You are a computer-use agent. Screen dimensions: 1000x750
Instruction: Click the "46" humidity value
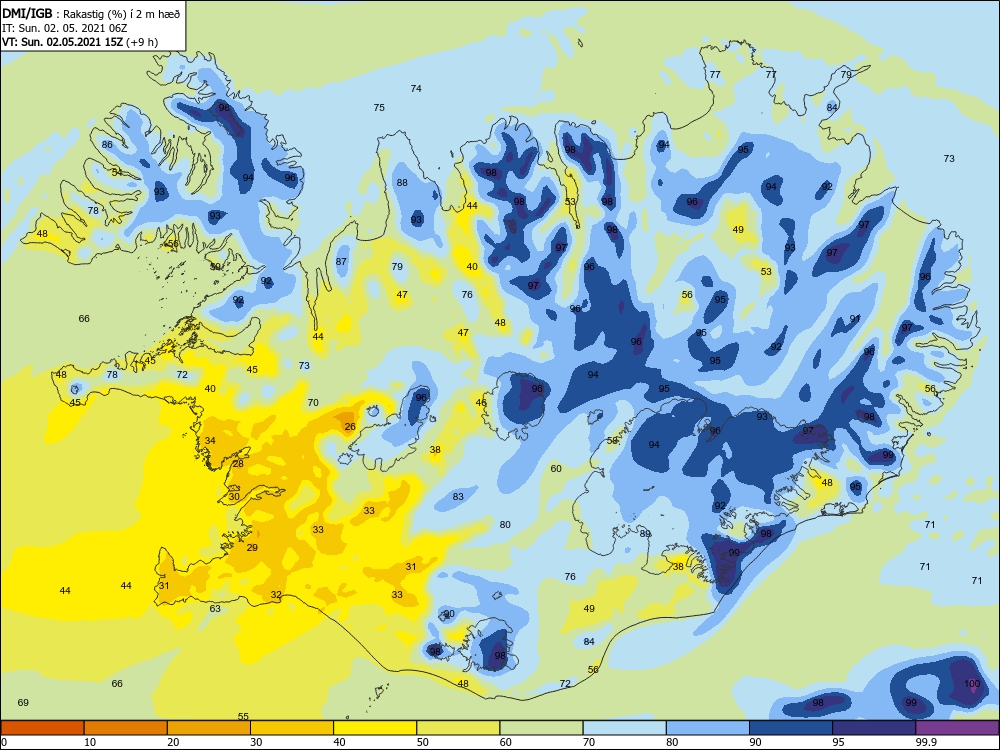(481, 403)
